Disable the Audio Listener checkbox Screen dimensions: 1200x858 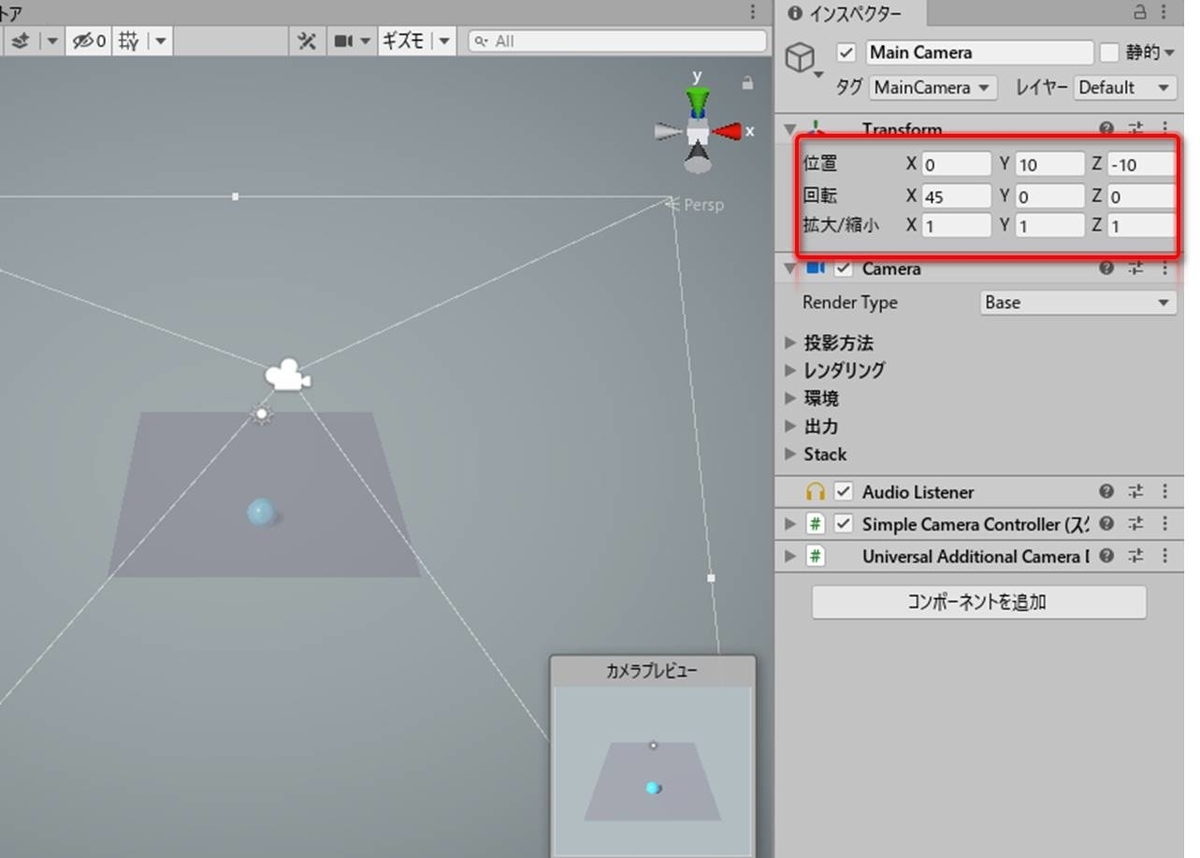click(x=844, y=492)
